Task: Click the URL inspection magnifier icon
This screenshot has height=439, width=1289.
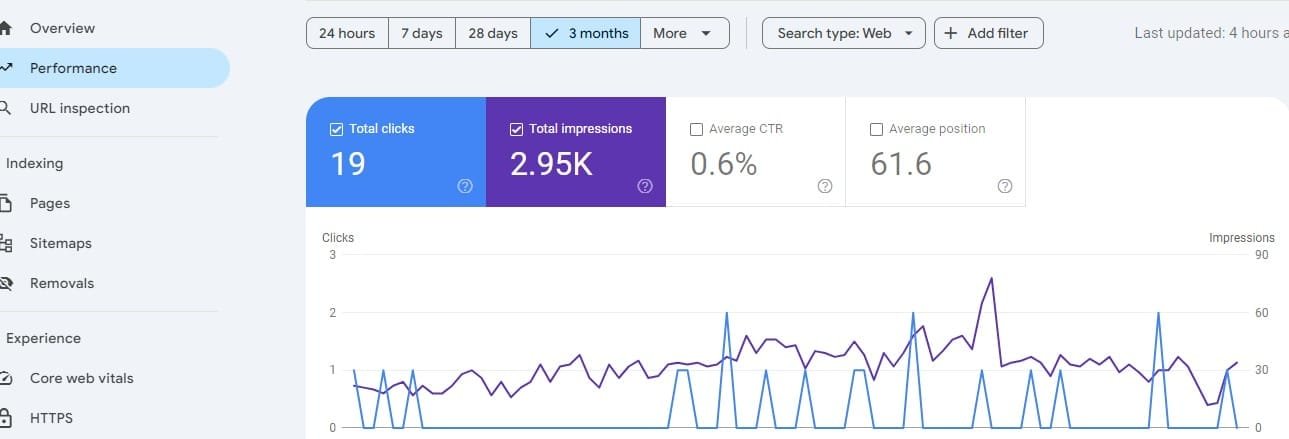Action: (5, 108)
